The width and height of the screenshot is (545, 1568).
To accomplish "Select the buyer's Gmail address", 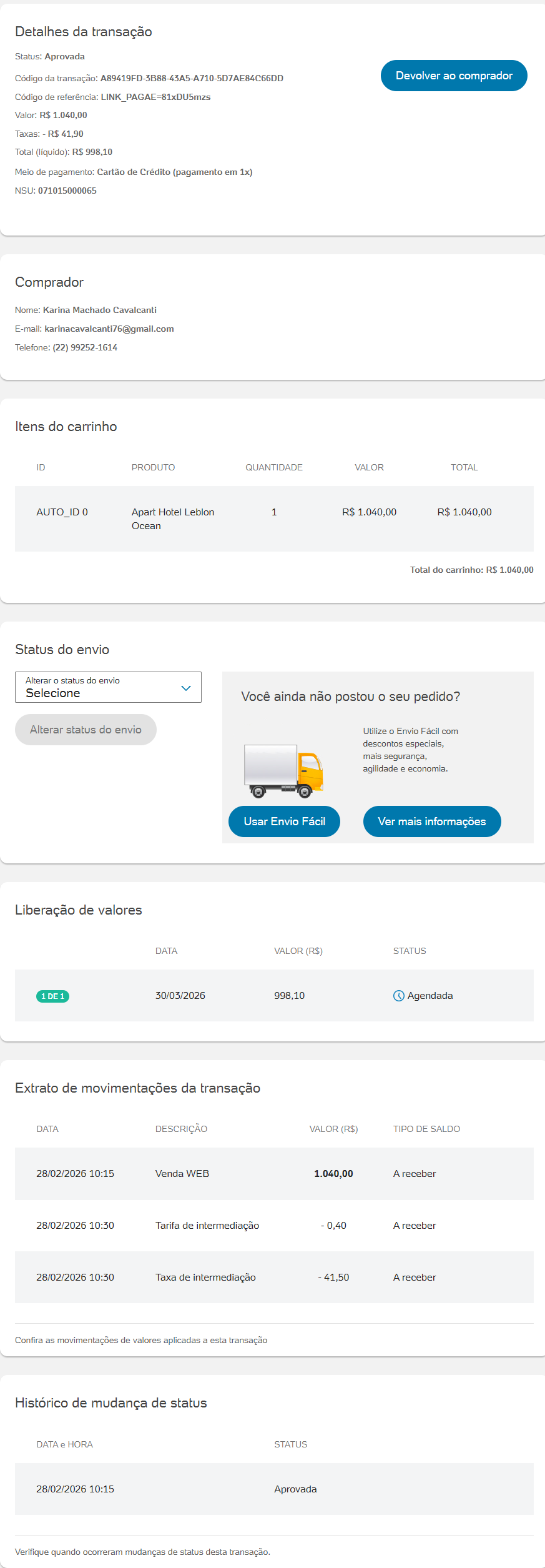I will [109, 329].
